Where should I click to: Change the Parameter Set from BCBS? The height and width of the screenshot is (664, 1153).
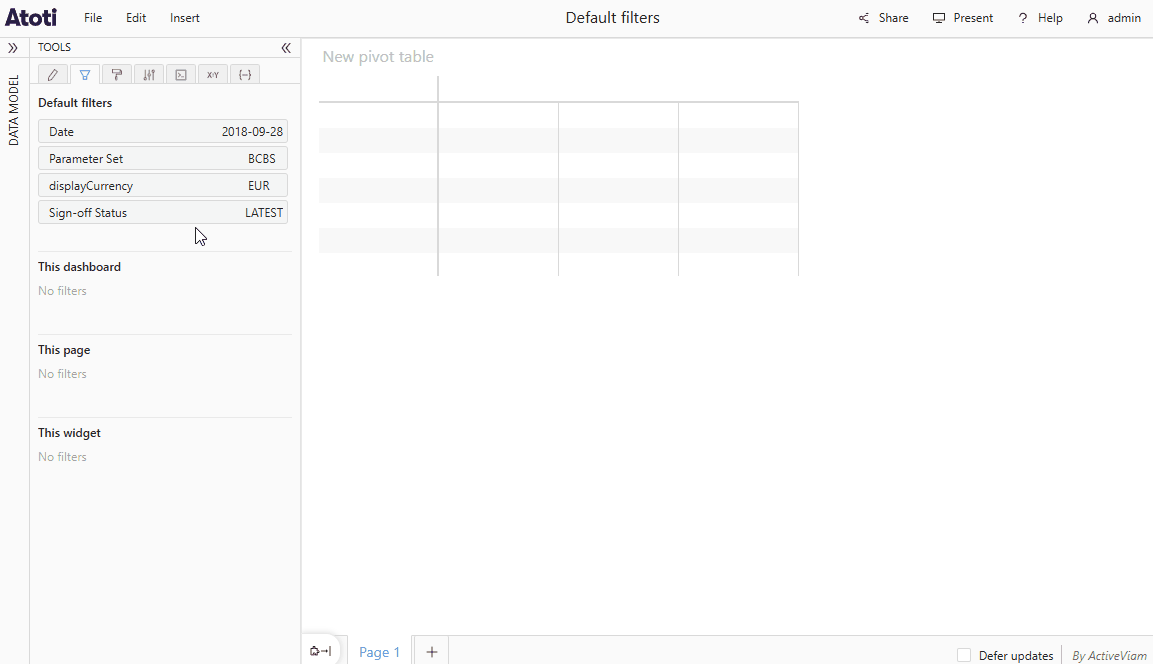pyautogui.click(x=162, y=158)
